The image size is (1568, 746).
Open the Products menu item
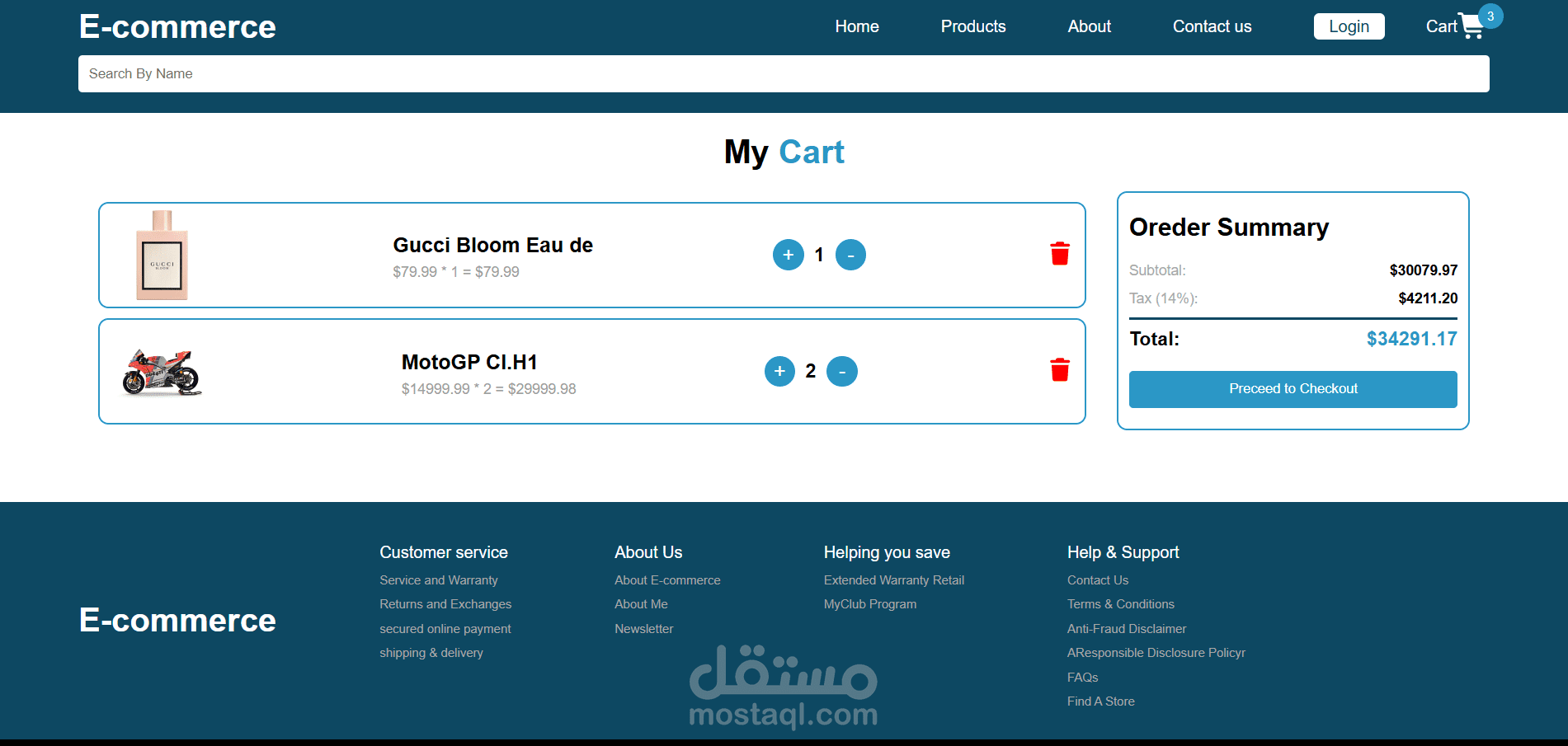coord(973,26)
